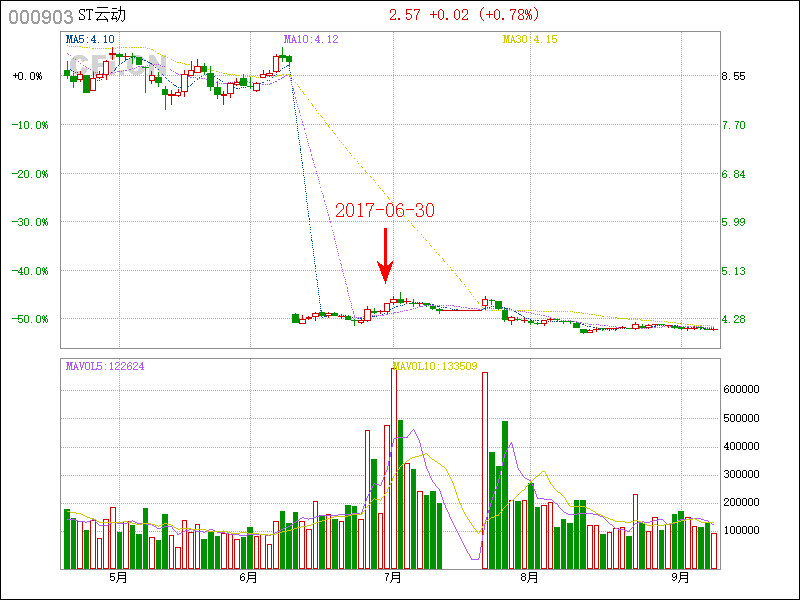Click the MAVOL5:122624 volume label
Image resolution: width=800 pixels, height=600 pixels.
[x=105, y=366]
